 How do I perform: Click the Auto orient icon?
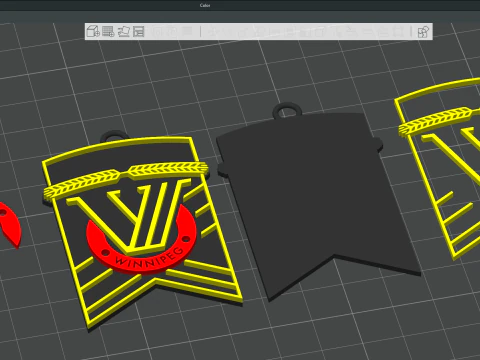click(x=123, y=32)
